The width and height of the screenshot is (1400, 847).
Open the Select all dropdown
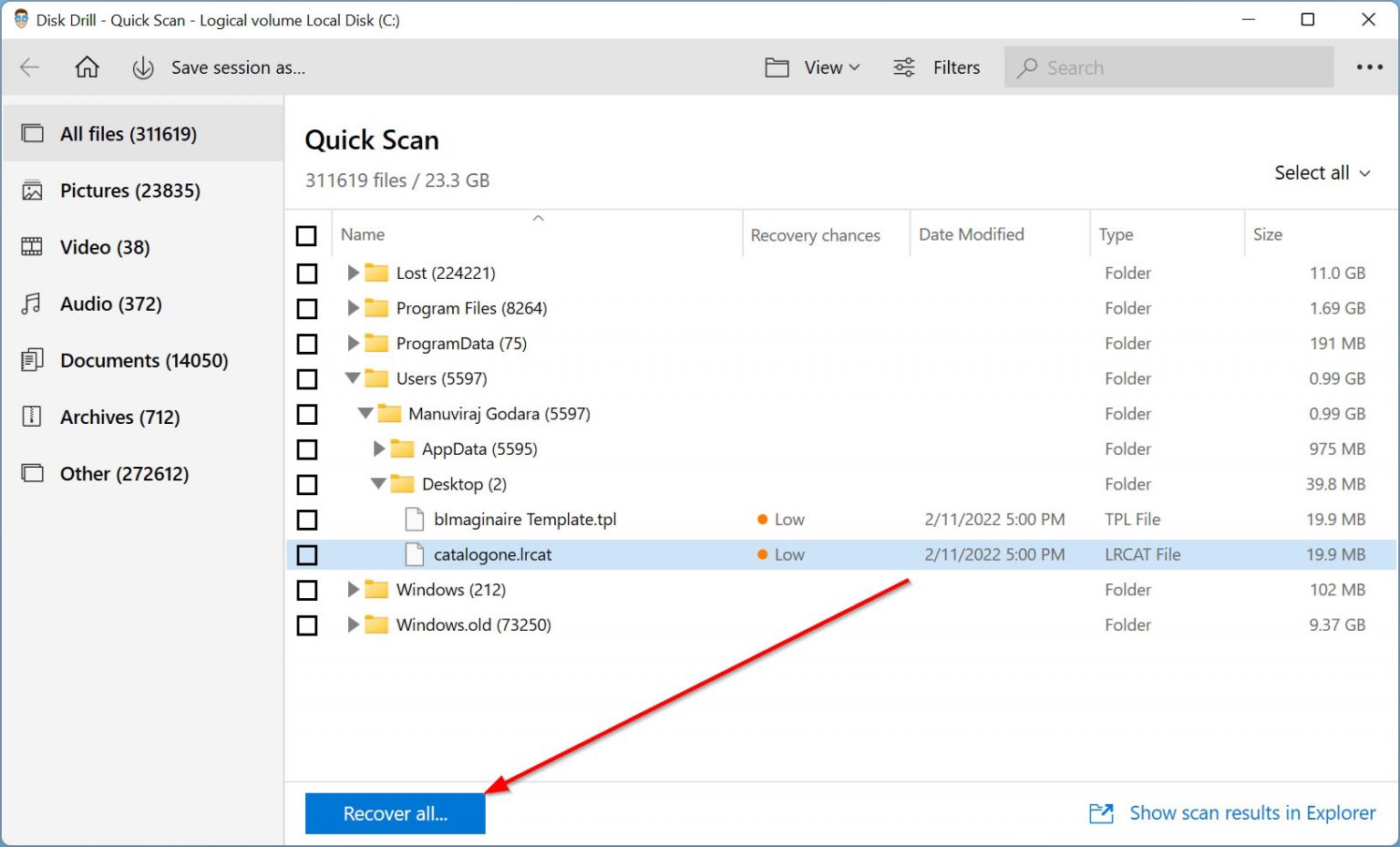(1322, 173)
